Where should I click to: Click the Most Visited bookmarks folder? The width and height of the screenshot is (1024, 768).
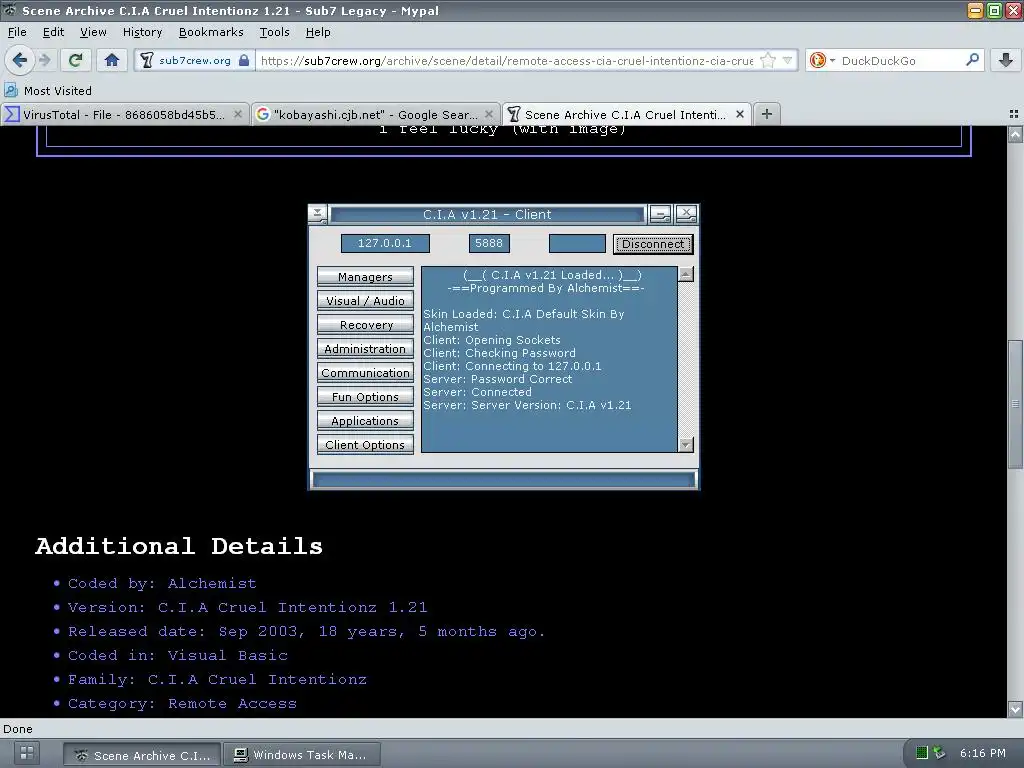tap(48, 91)
